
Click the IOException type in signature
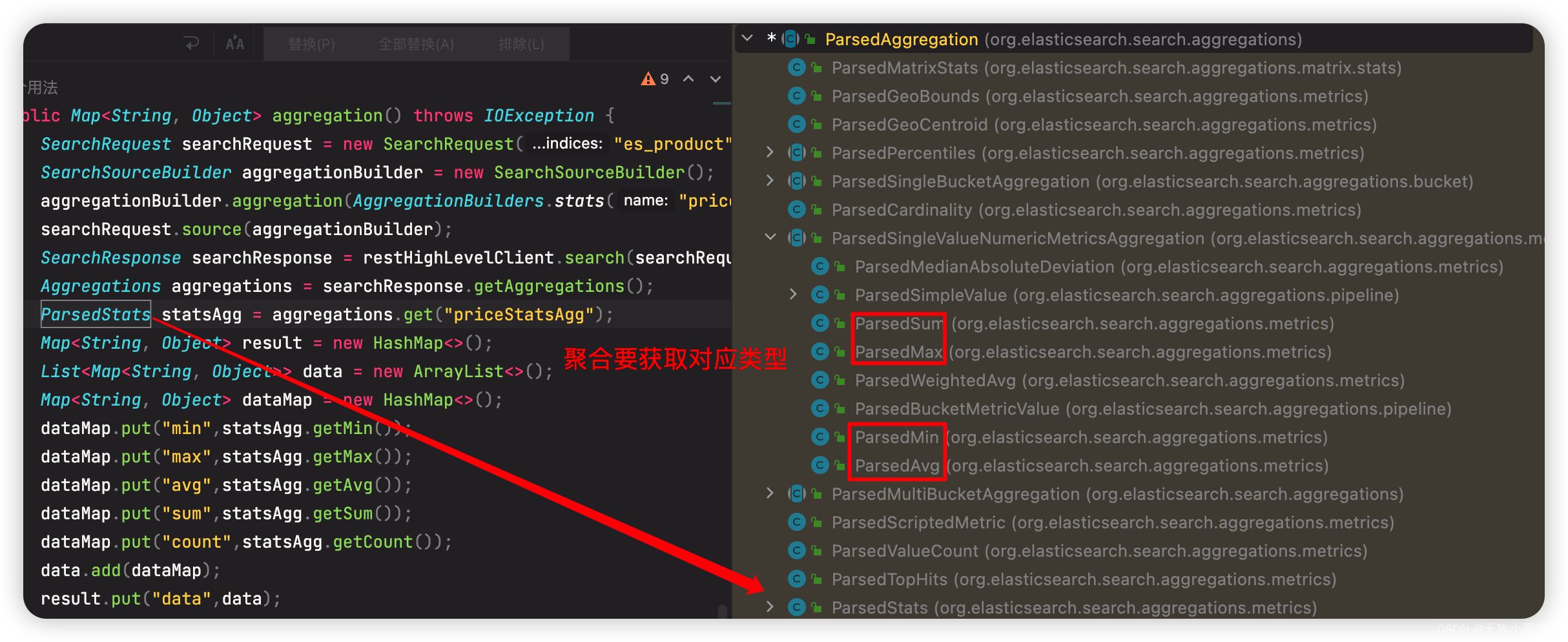(x=539, y=116)
